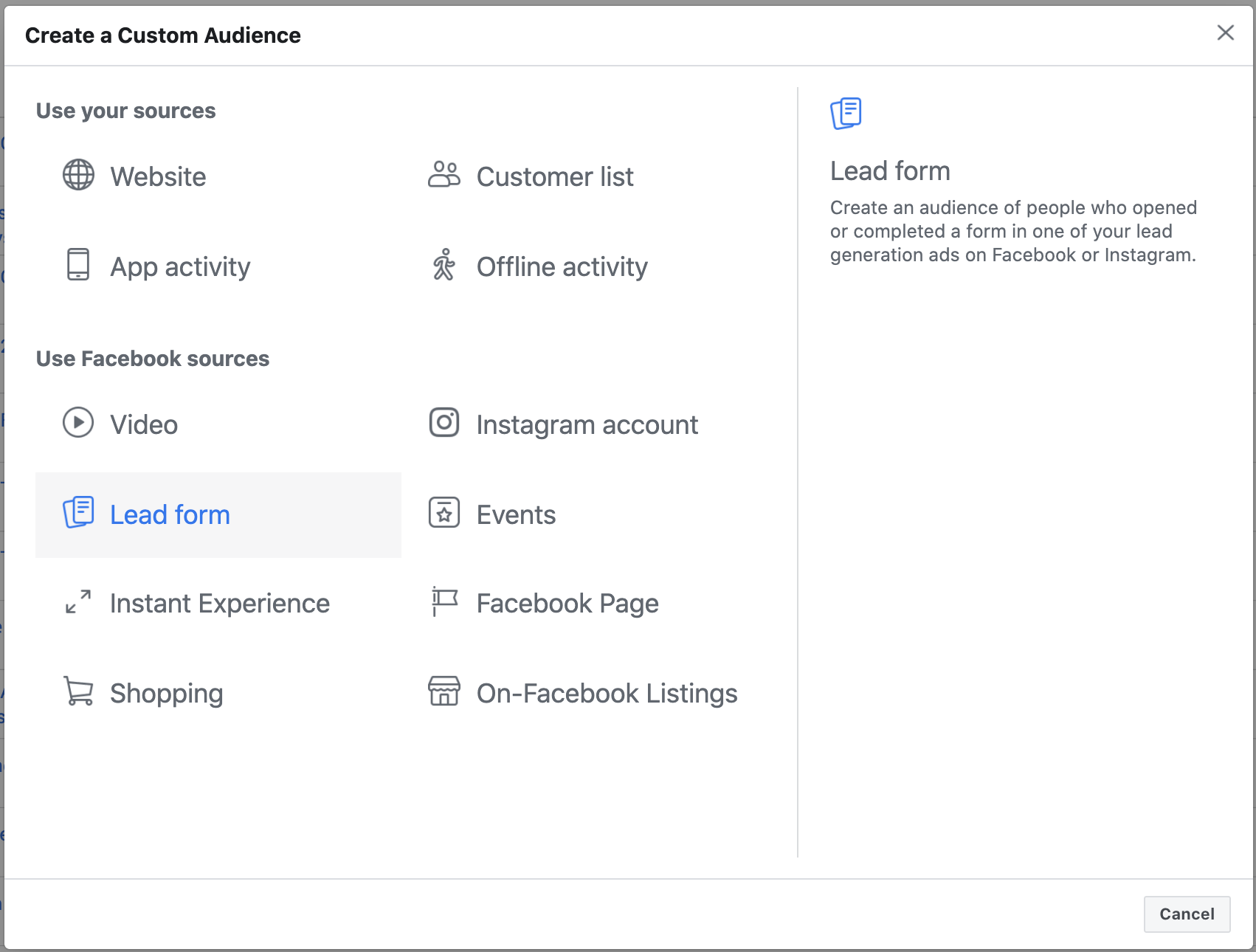Screen dimensions: 1256x952
Task: Close the Create a Custom Audience dialog
Action: point(1226,32)
